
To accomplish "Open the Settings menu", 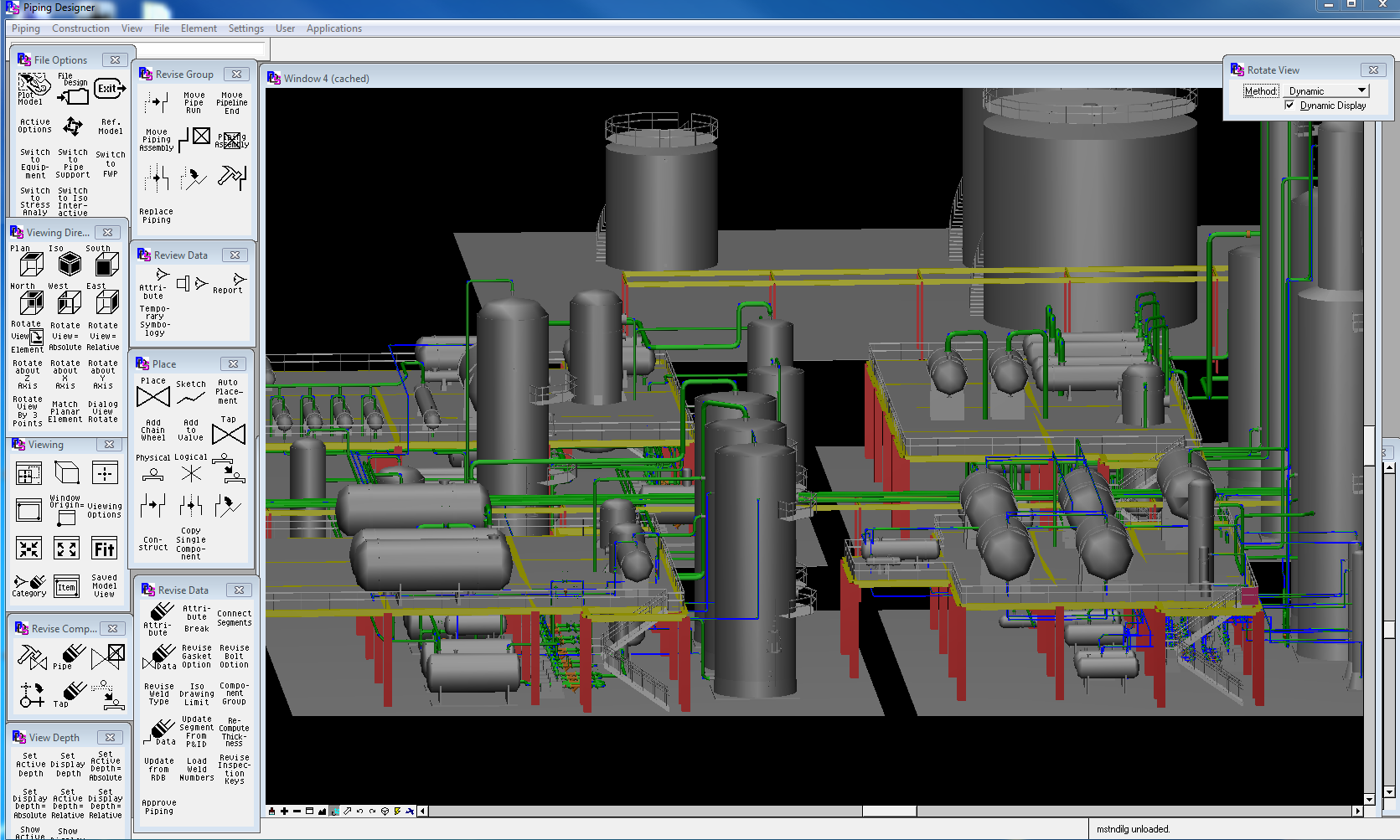I will (245, 28).
